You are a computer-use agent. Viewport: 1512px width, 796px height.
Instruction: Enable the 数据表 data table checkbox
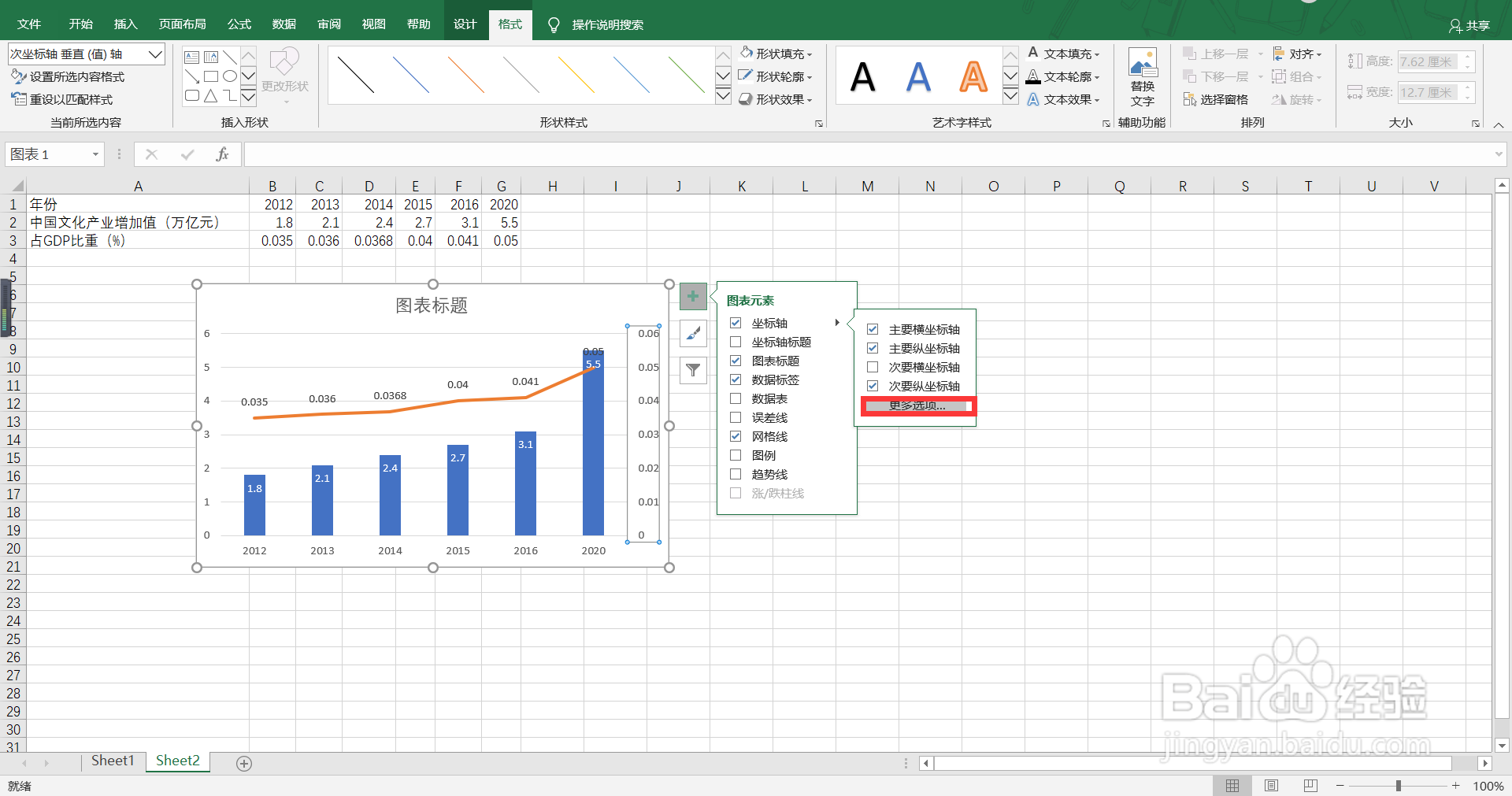click(x=736, y=398)
